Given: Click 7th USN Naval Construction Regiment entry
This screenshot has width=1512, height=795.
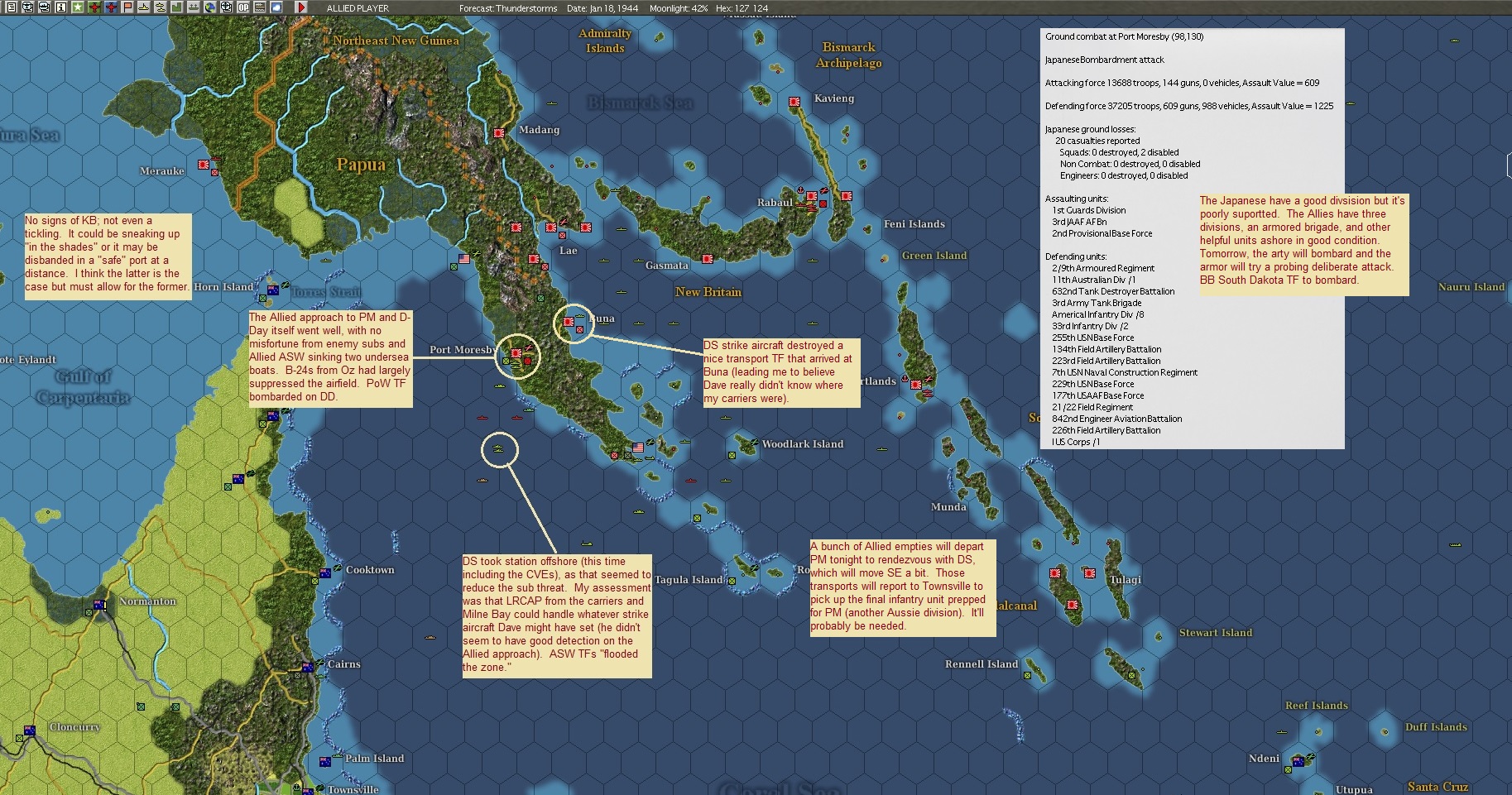Looking at the screenshot, I should click(x=1125, y=372).
